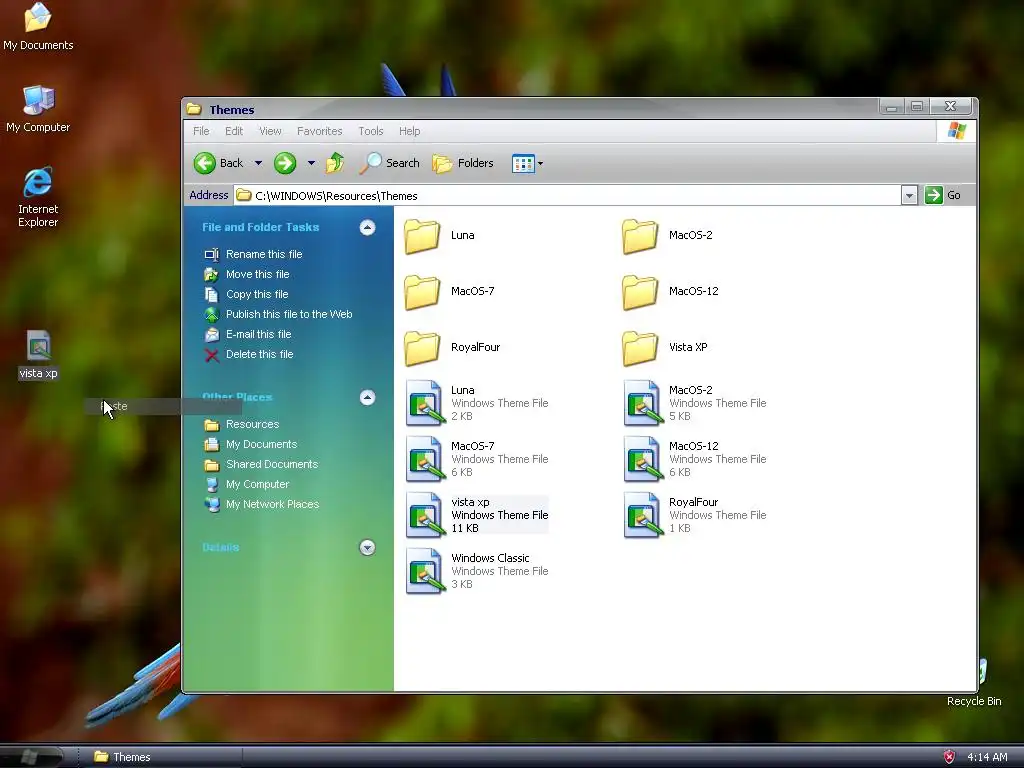The image size is (1024, 768).
Task: Click the red security shield tray icon
Action: (x=950, y=757)
